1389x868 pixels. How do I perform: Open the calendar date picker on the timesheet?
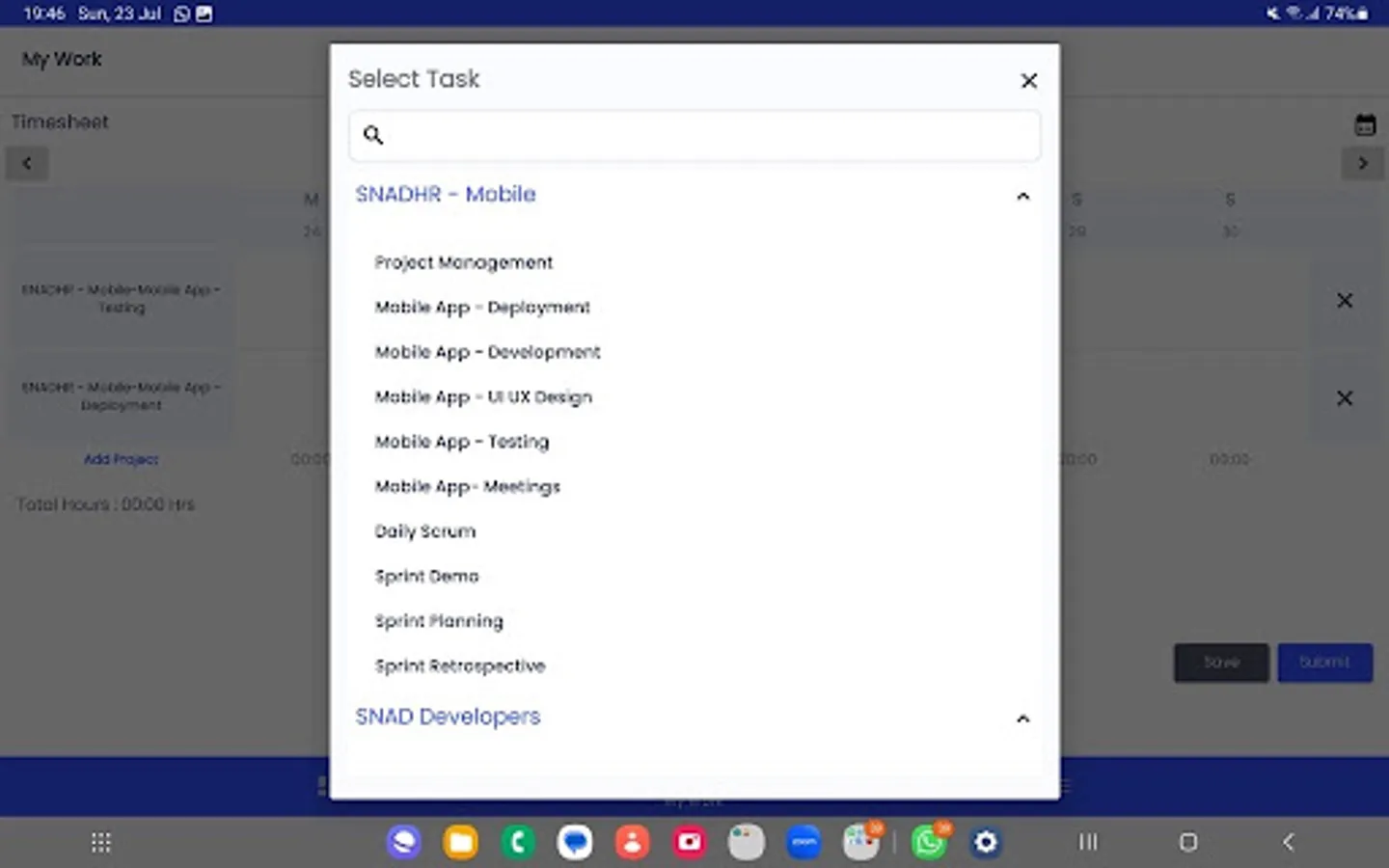point(1366,123)
